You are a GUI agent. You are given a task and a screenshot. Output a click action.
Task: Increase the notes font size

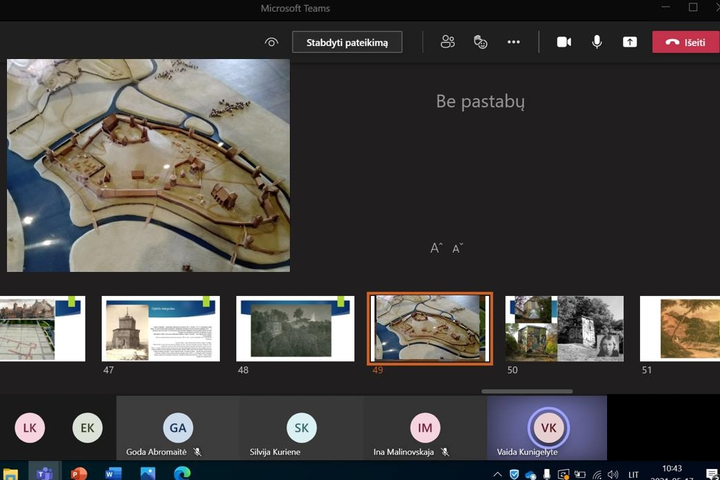[x=436, y=248]
